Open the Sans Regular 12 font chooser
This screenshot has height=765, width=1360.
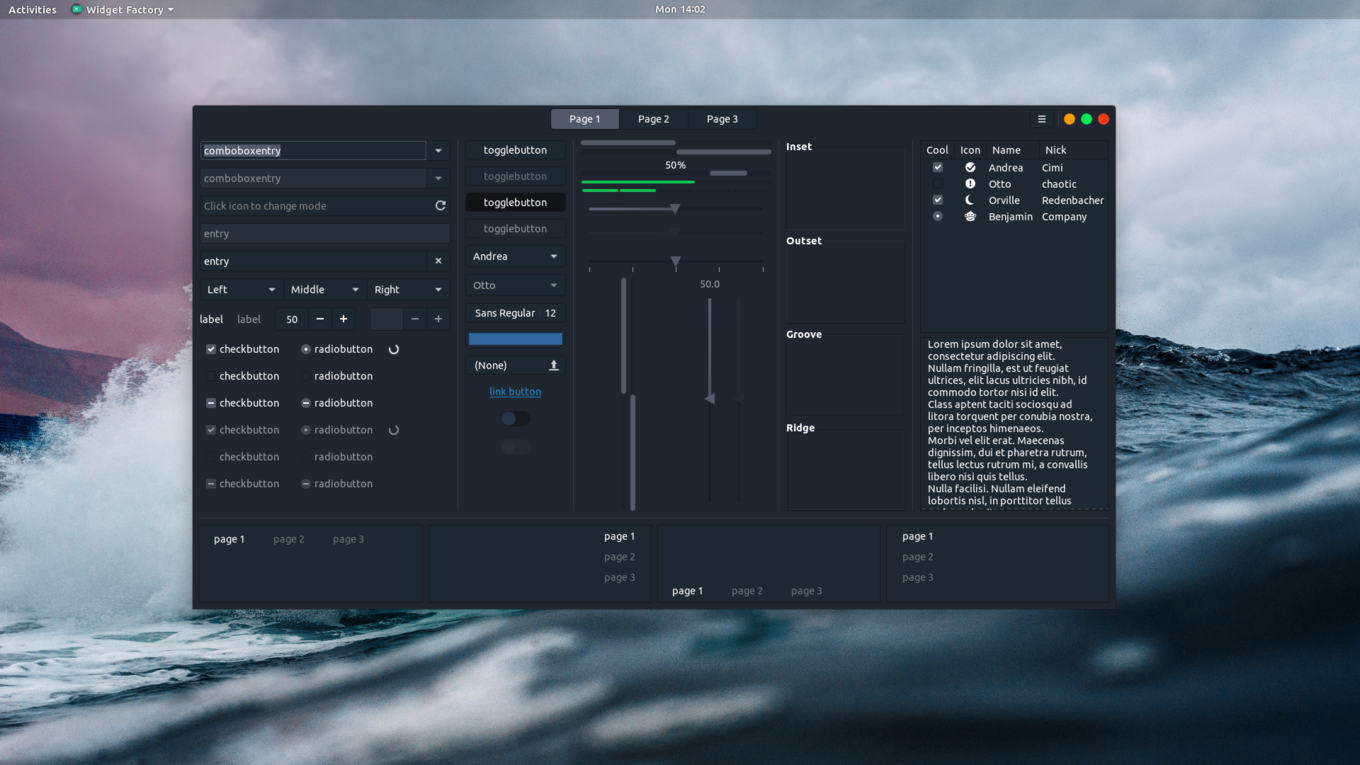(x=515, y=313)
